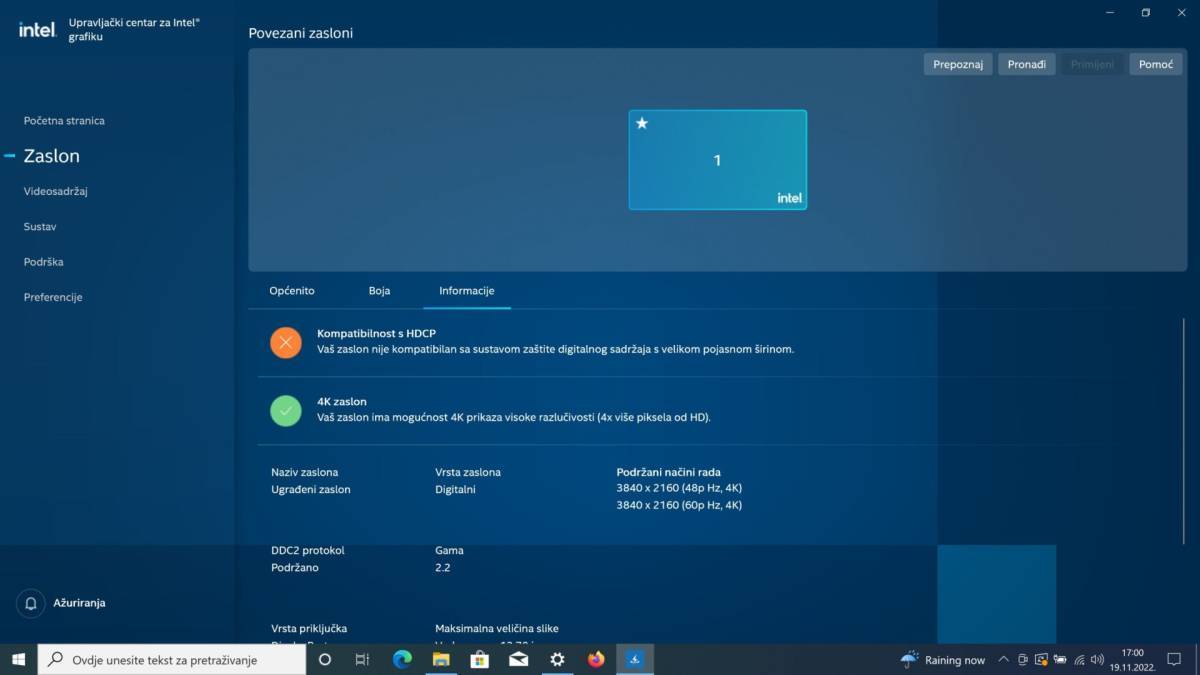The width and height of the screenshot is (1200, 675).
Task: Open the volume speaker tray icon
Action: coord(1098,659)
